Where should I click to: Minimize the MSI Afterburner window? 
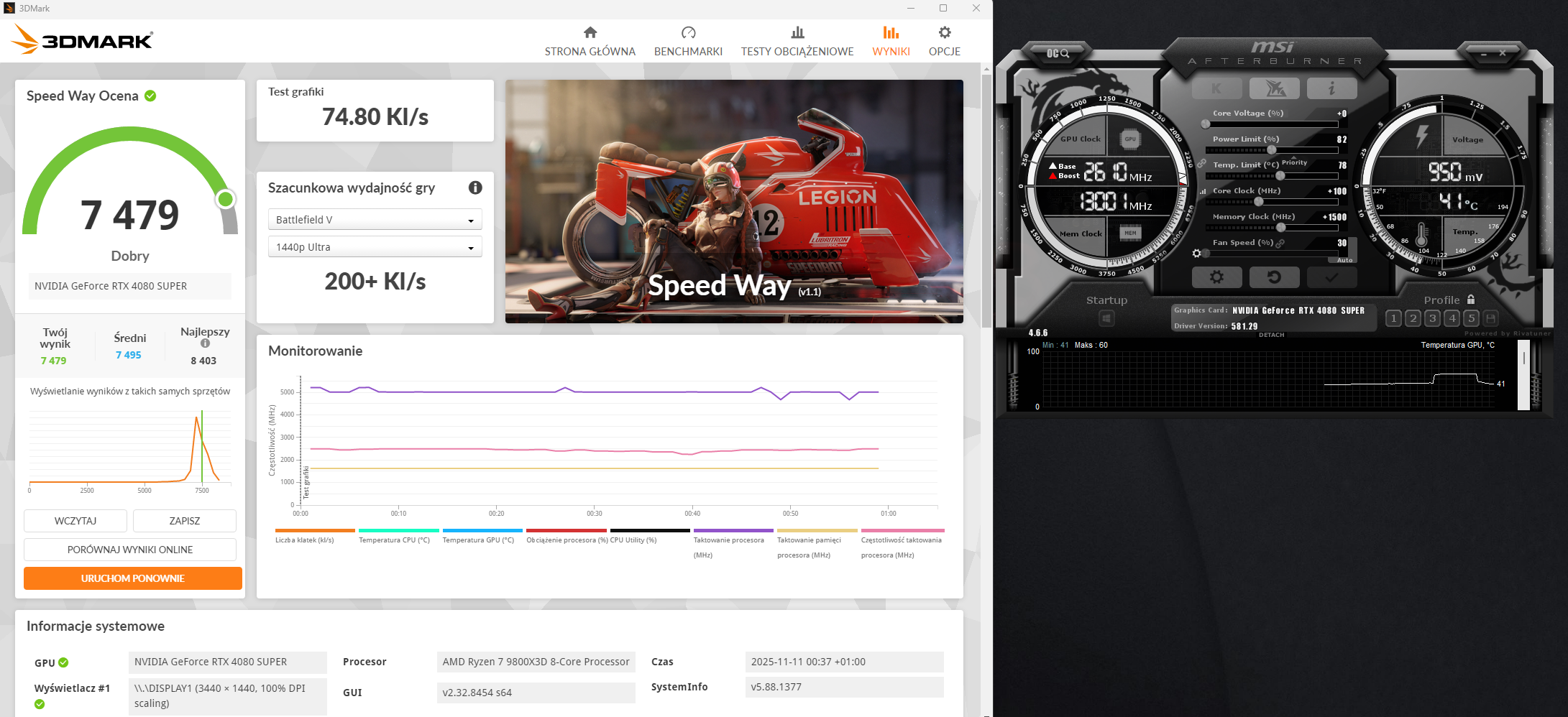(1483, 53)
